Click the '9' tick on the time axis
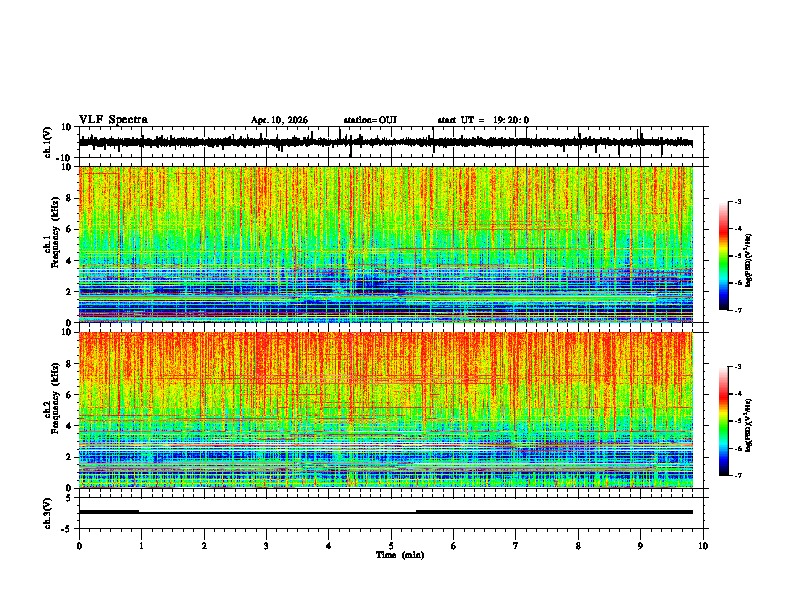 coord(640,546)
